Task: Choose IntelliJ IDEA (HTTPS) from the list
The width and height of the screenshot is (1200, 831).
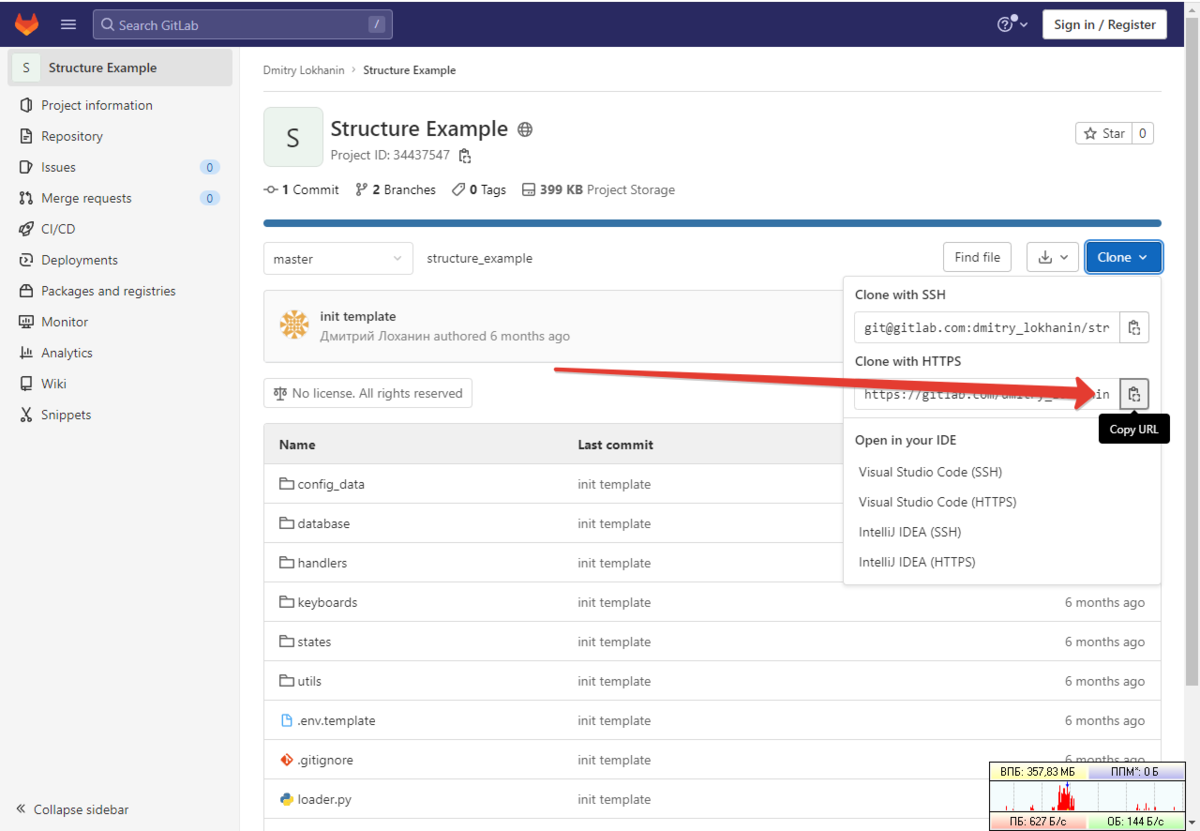Action: click(x=916, y=561)
